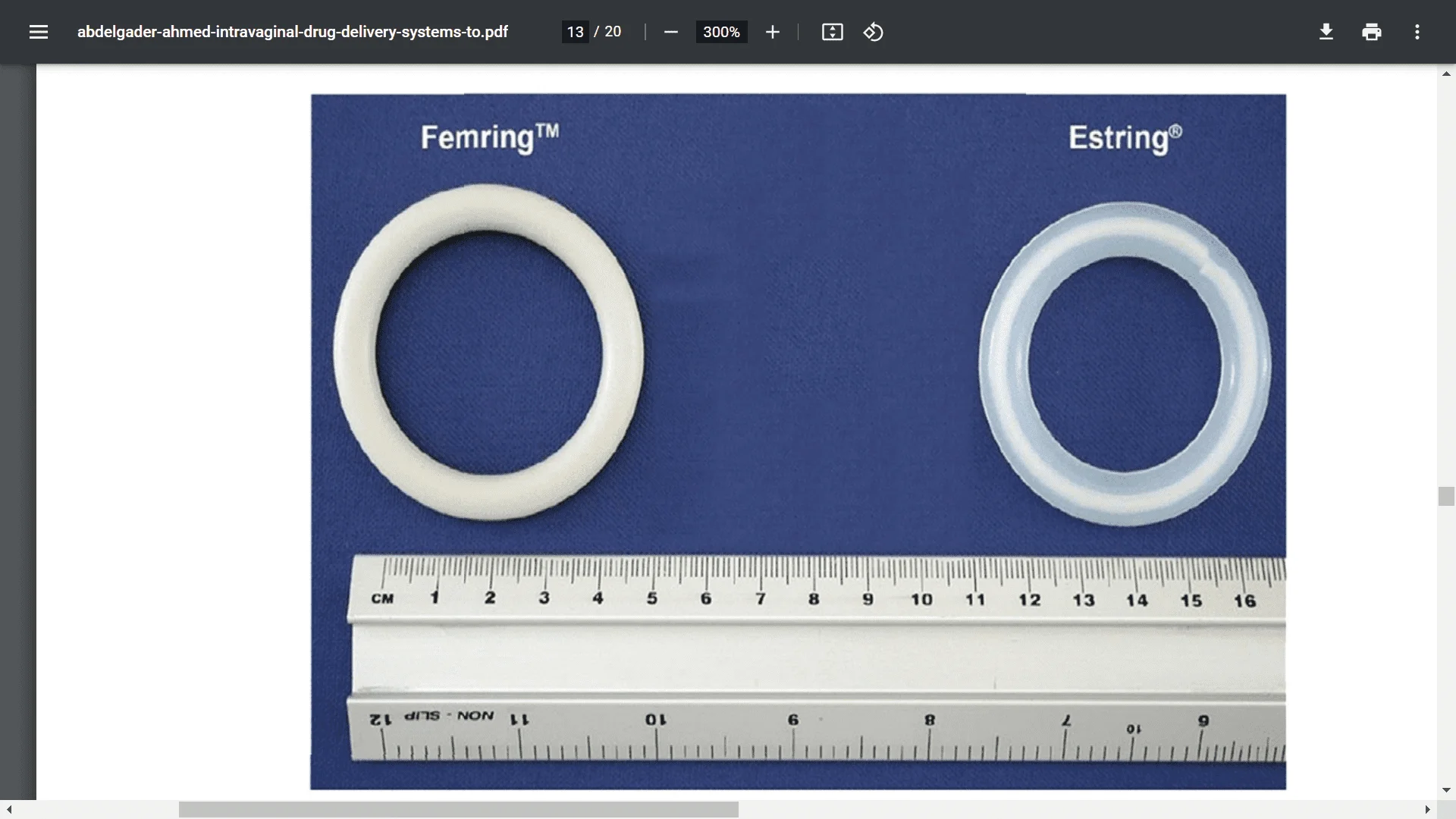
Task: Toggle fit to page view
Action: 832,32
